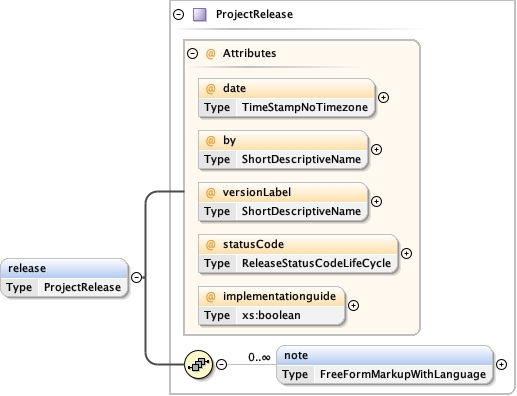Viewport: 517px width, 396px height.
Task: Select the statusCode attribute name
Action: (253, 244)
